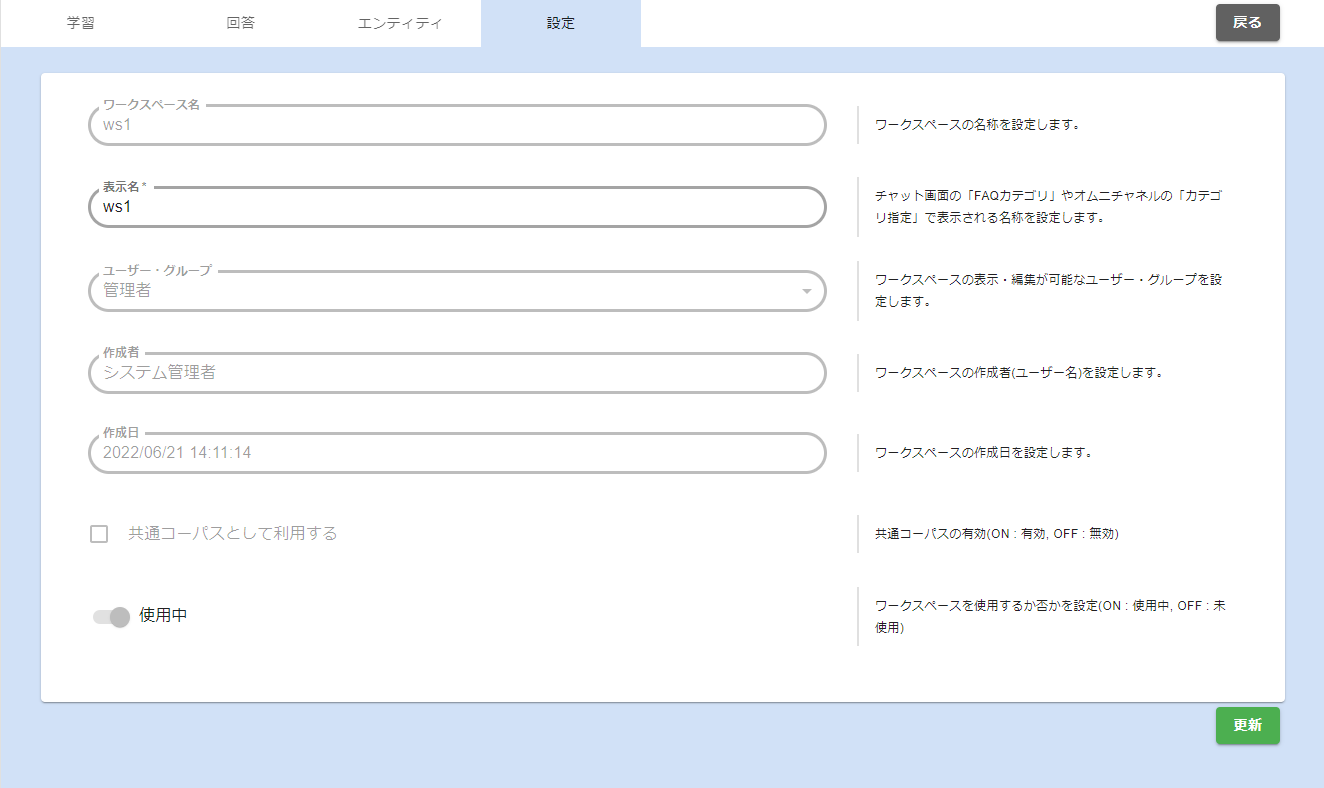Screen dimensions: 1324x788
Task: Focus the 表示名 text field
Action: [457, 208]
